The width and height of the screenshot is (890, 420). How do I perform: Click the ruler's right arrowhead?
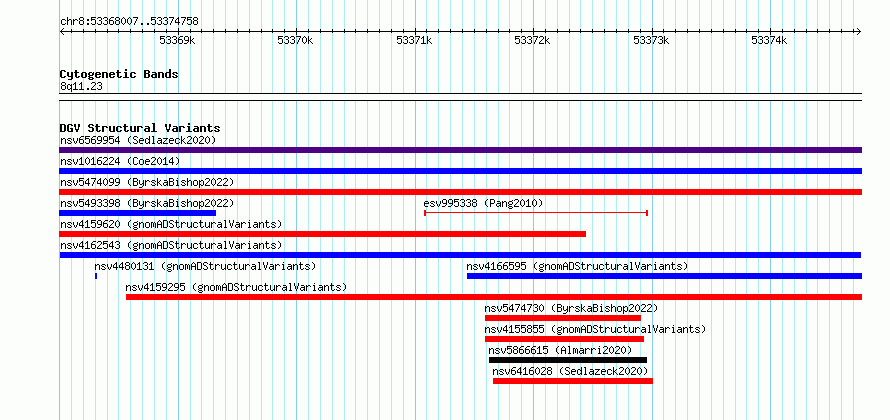click(859, 31)
